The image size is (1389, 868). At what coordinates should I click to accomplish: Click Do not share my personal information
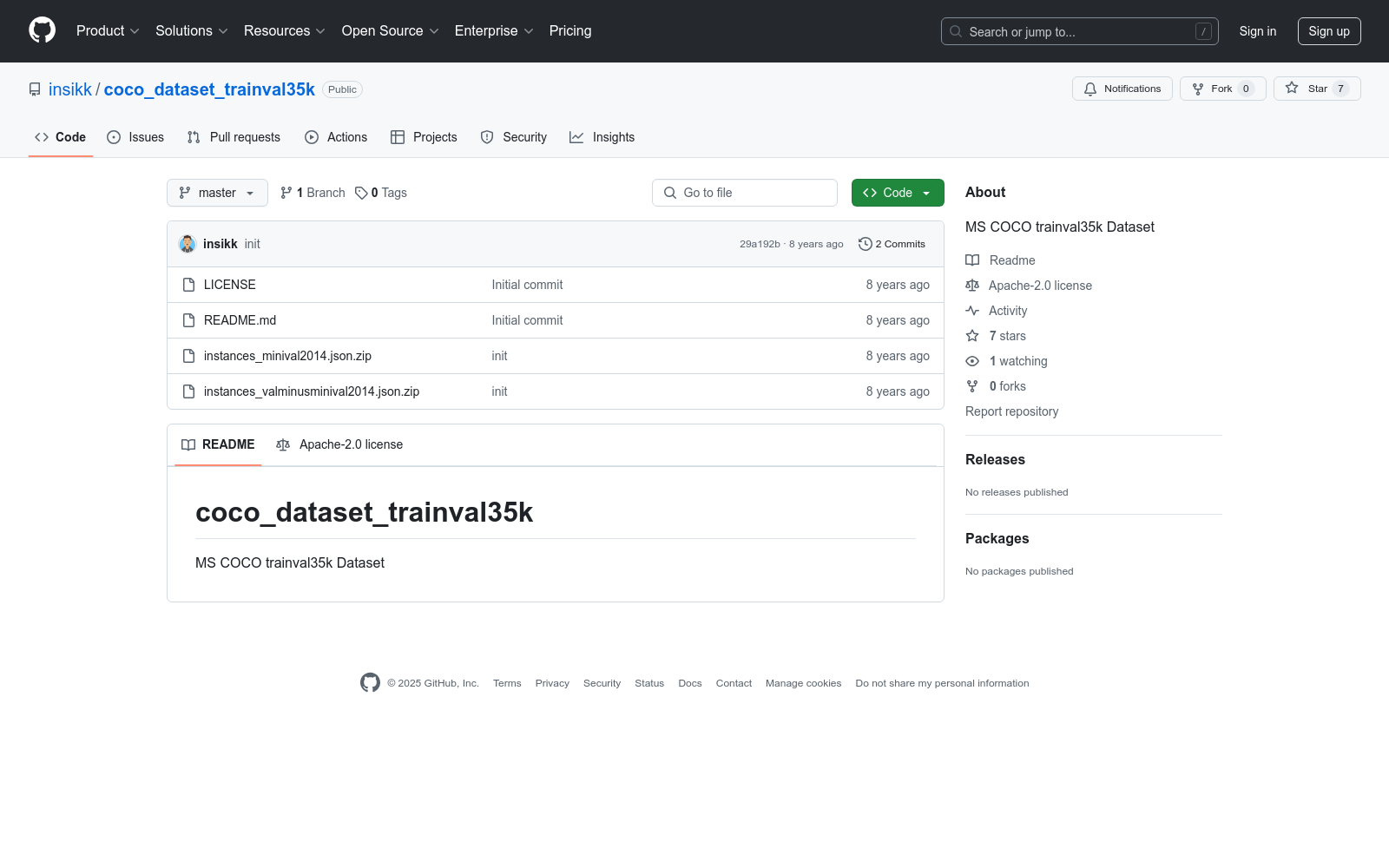[x=942, y=683]
